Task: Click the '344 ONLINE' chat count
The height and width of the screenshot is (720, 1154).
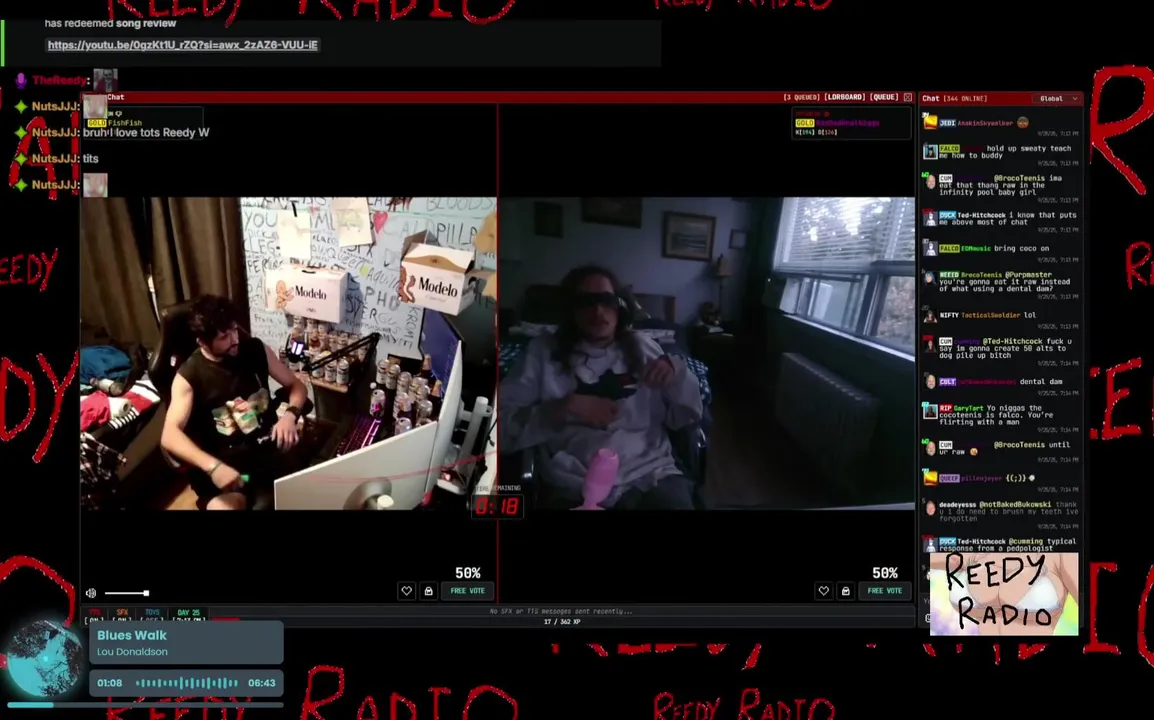Action: (x=965, y=99)
